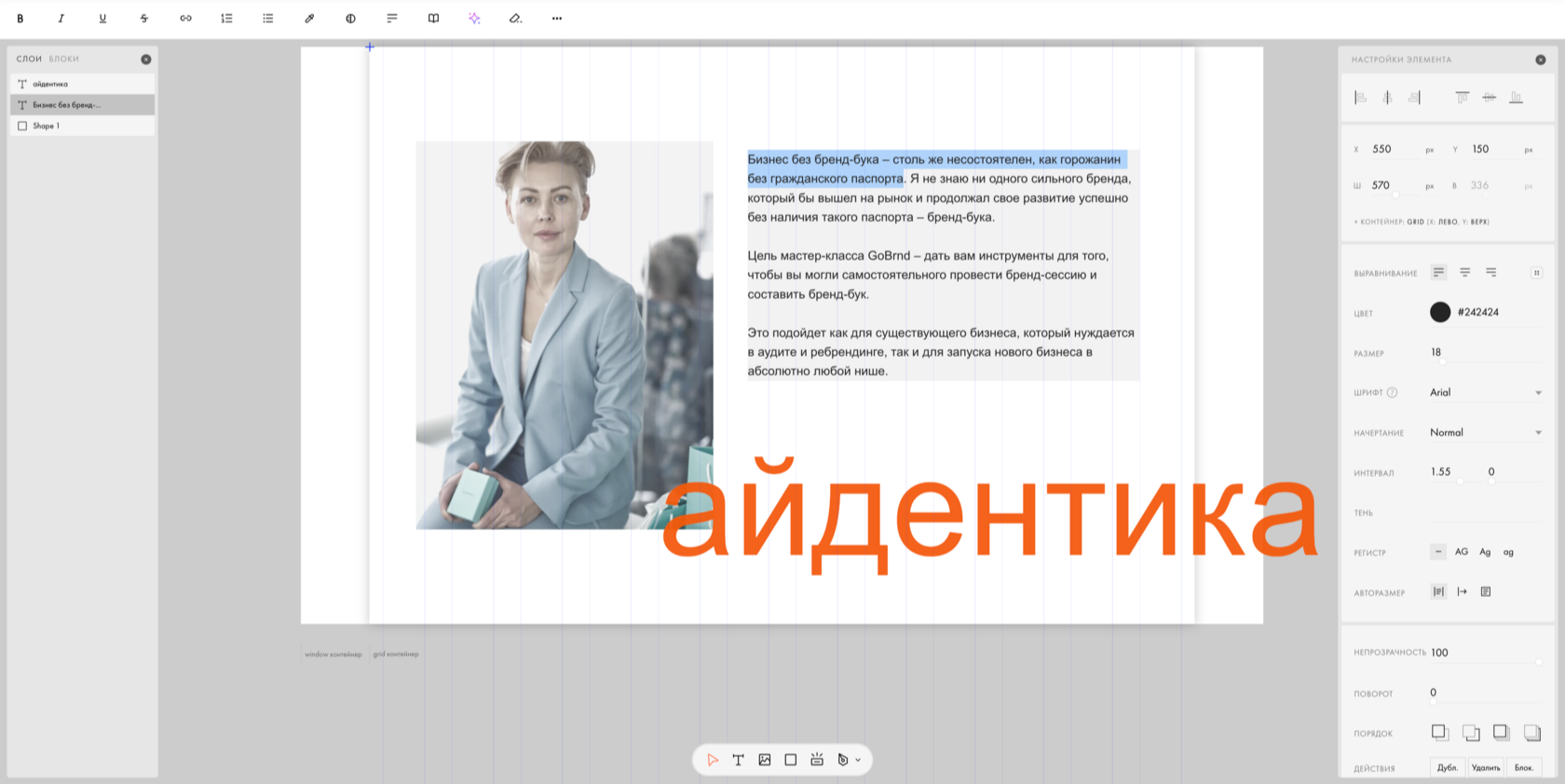Choose the third autosize box mode
This screenshot has width=1565, height=784.
point(1486,591)
